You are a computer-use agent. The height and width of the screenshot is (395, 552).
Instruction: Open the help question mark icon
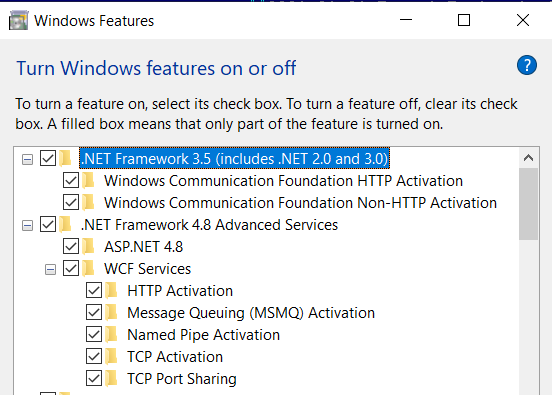click(x=527, y=65)
